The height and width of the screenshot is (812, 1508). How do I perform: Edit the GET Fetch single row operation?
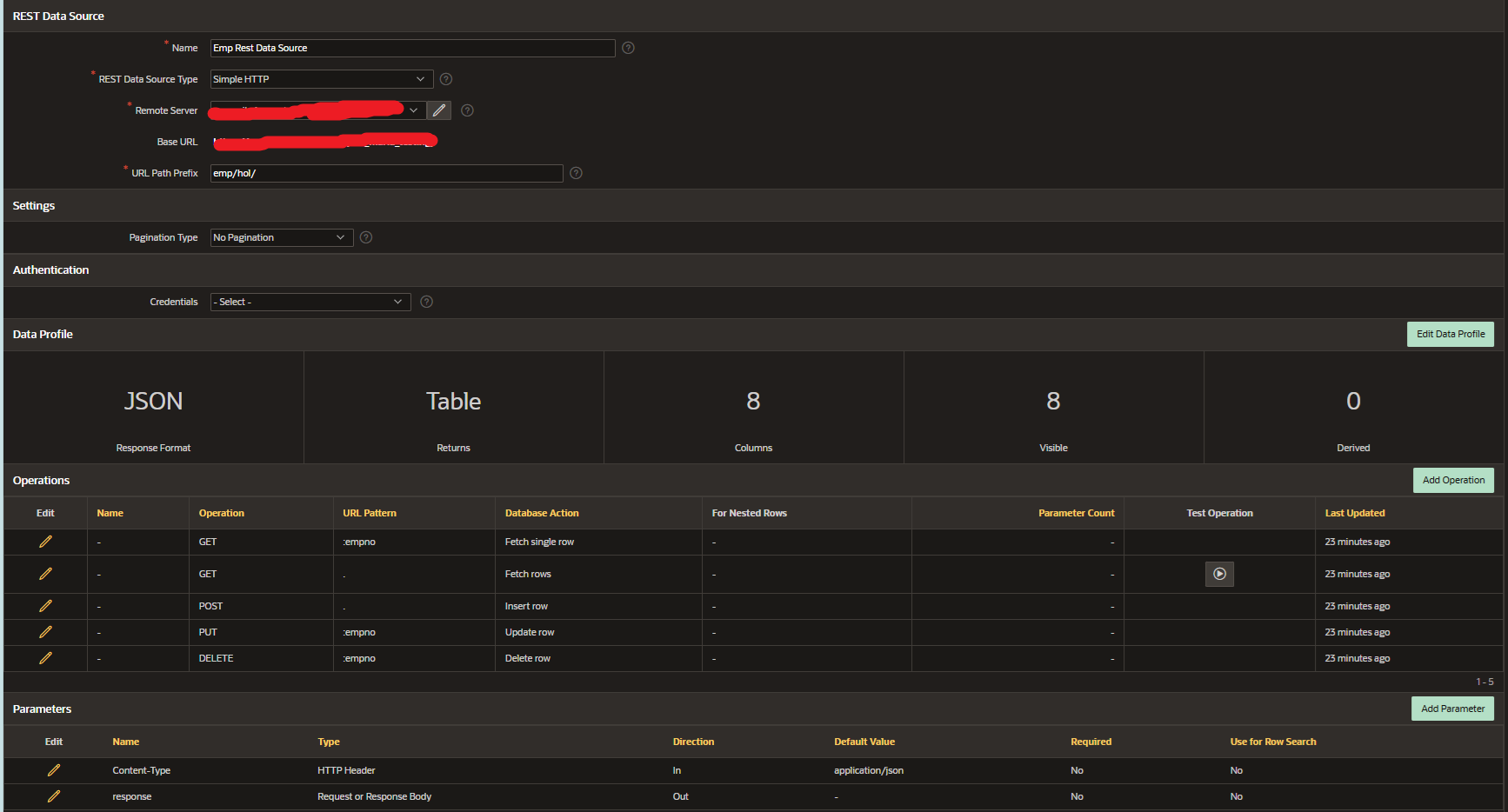(x=45, y=542)
